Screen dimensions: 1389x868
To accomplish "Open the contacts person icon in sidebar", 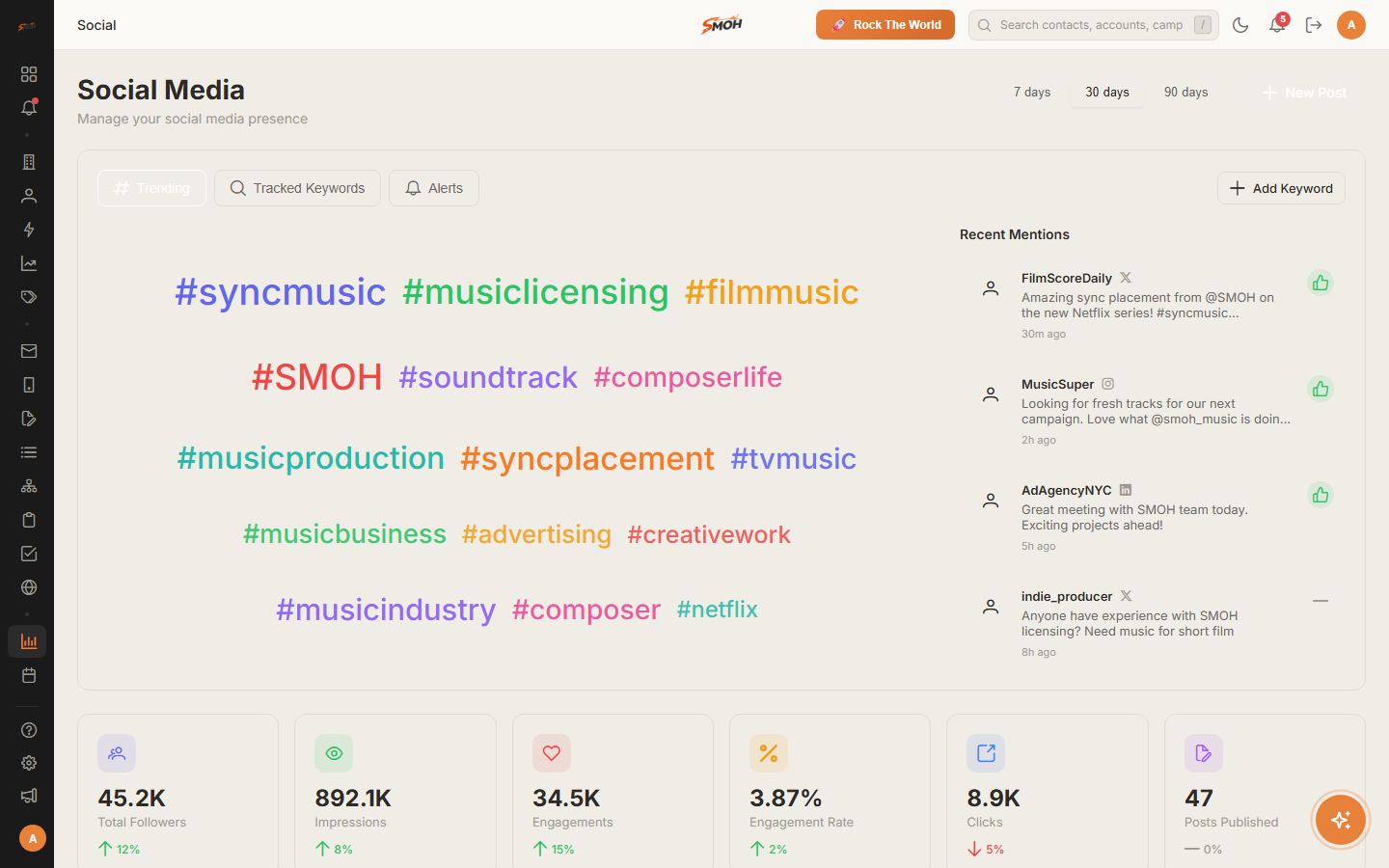I will pyautogui.click(x=29, y=196).
